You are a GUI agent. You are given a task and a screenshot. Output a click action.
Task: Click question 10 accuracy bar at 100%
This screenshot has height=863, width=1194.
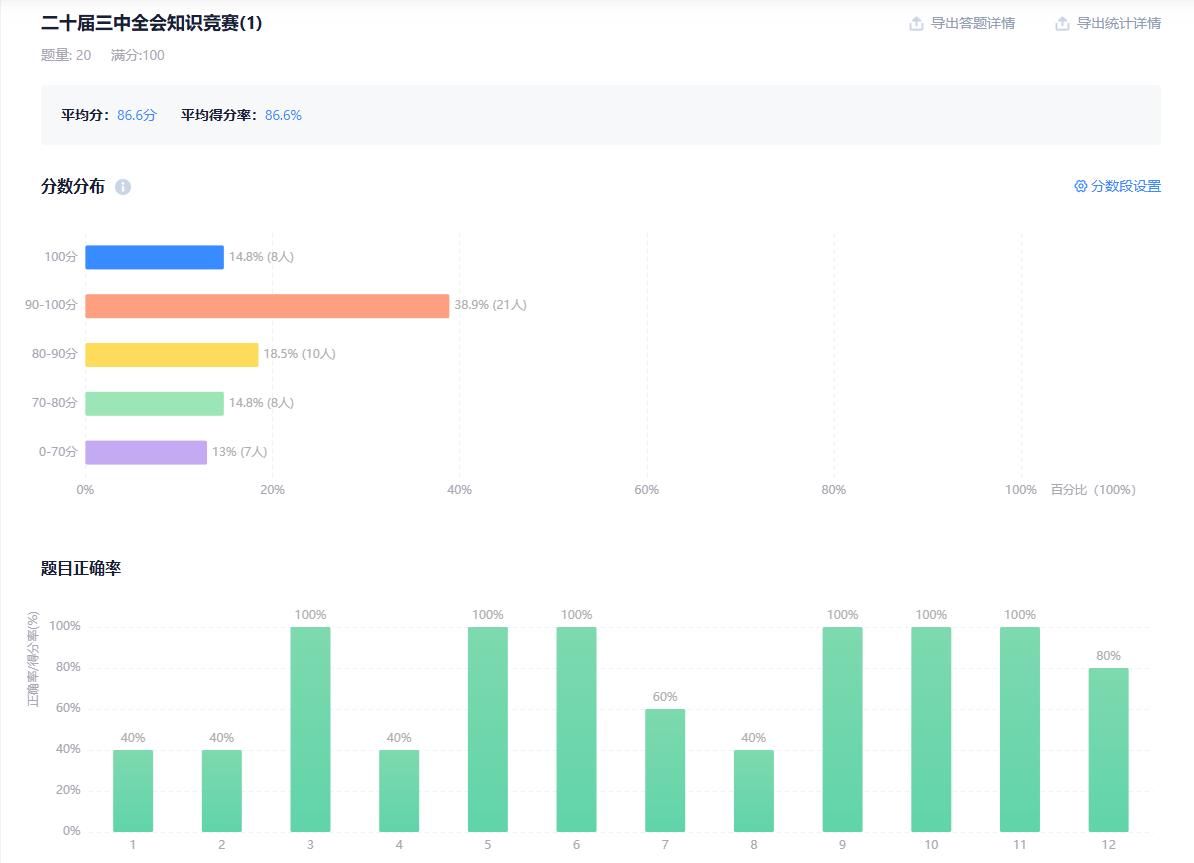pyautogui.click(x=931, y=729)
